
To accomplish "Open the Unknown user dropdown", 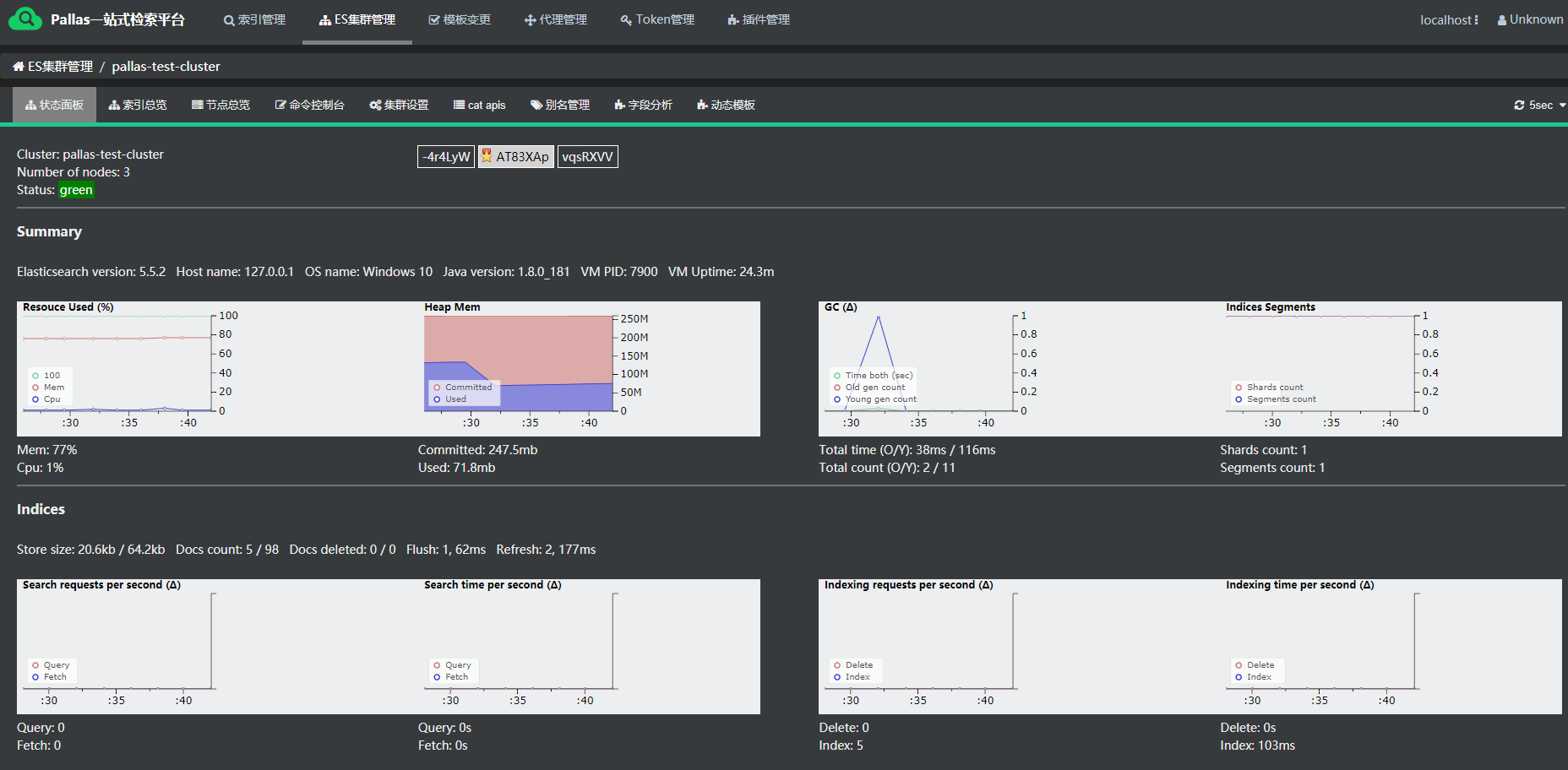I will coord(1535,19).
